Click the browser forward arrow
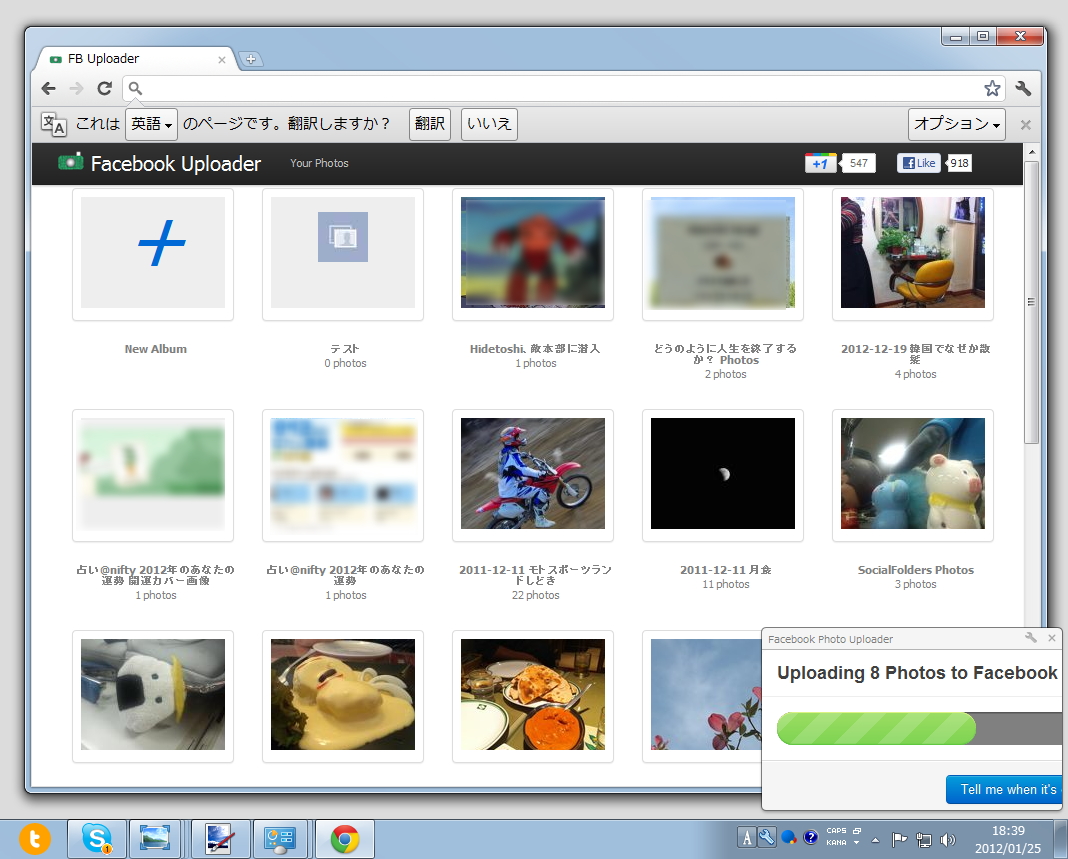 tap(76, 89)
